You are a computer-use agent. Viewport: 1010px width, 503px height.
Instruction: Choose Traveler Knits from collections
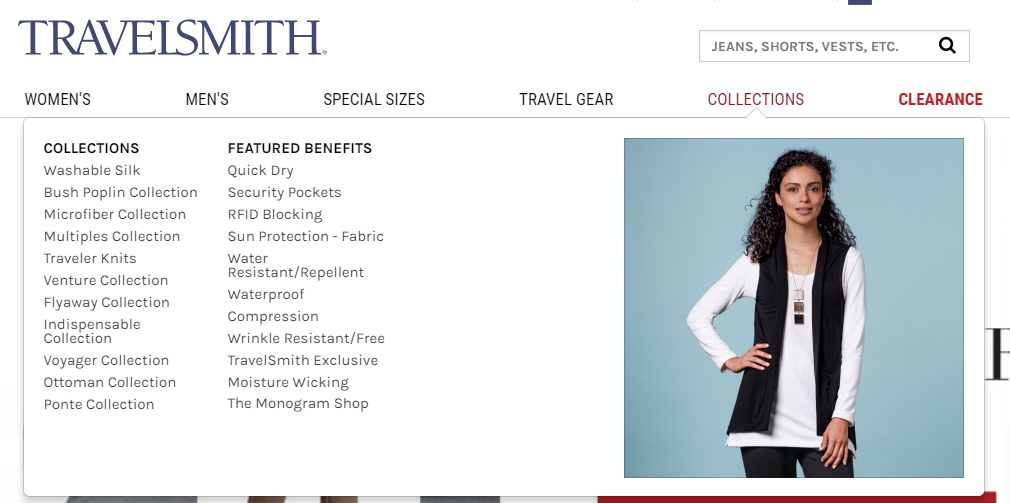click(90, 258)
